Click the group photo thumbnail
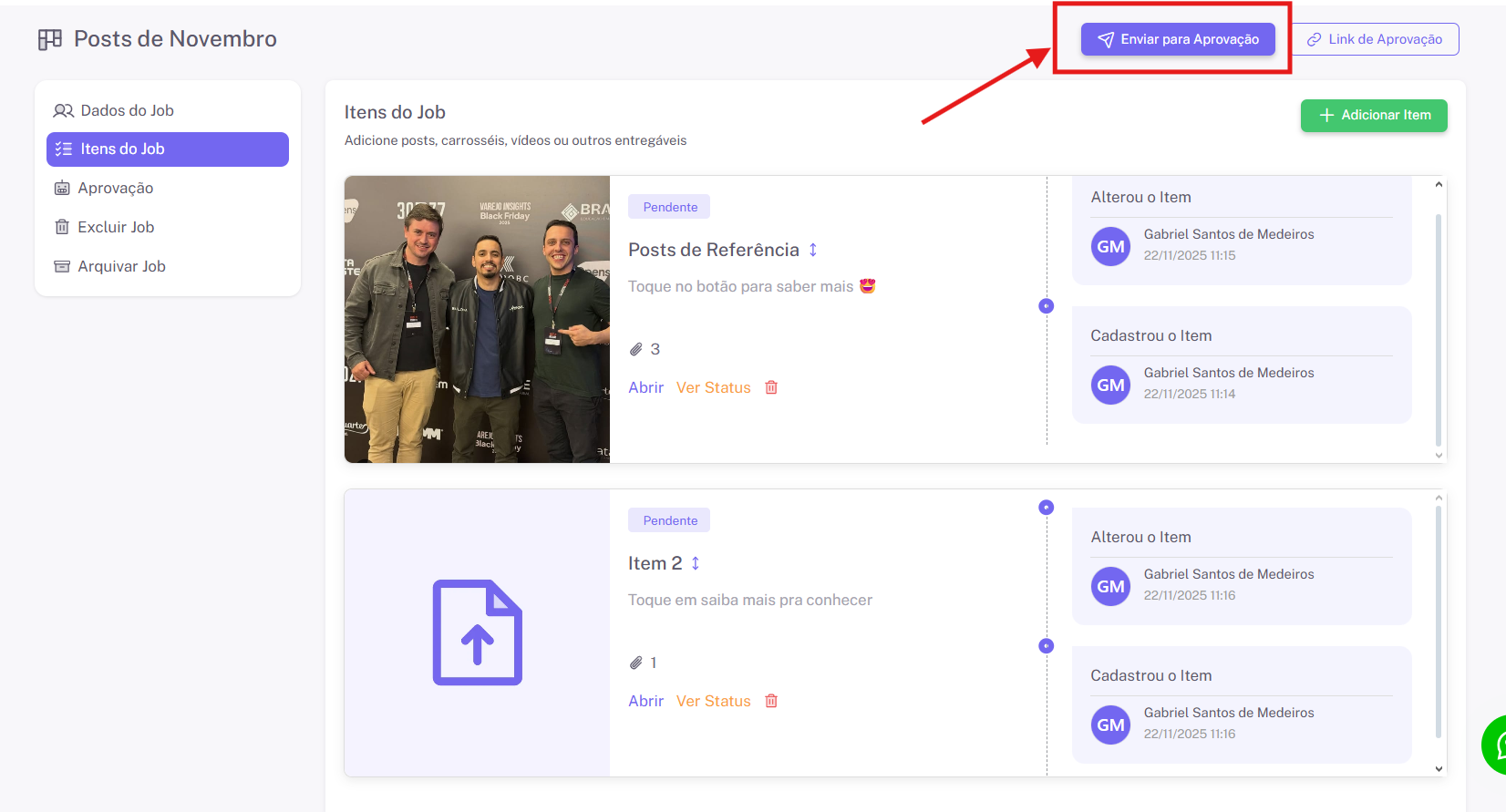The image size is (1506, 812). click(x=477, y=319)
